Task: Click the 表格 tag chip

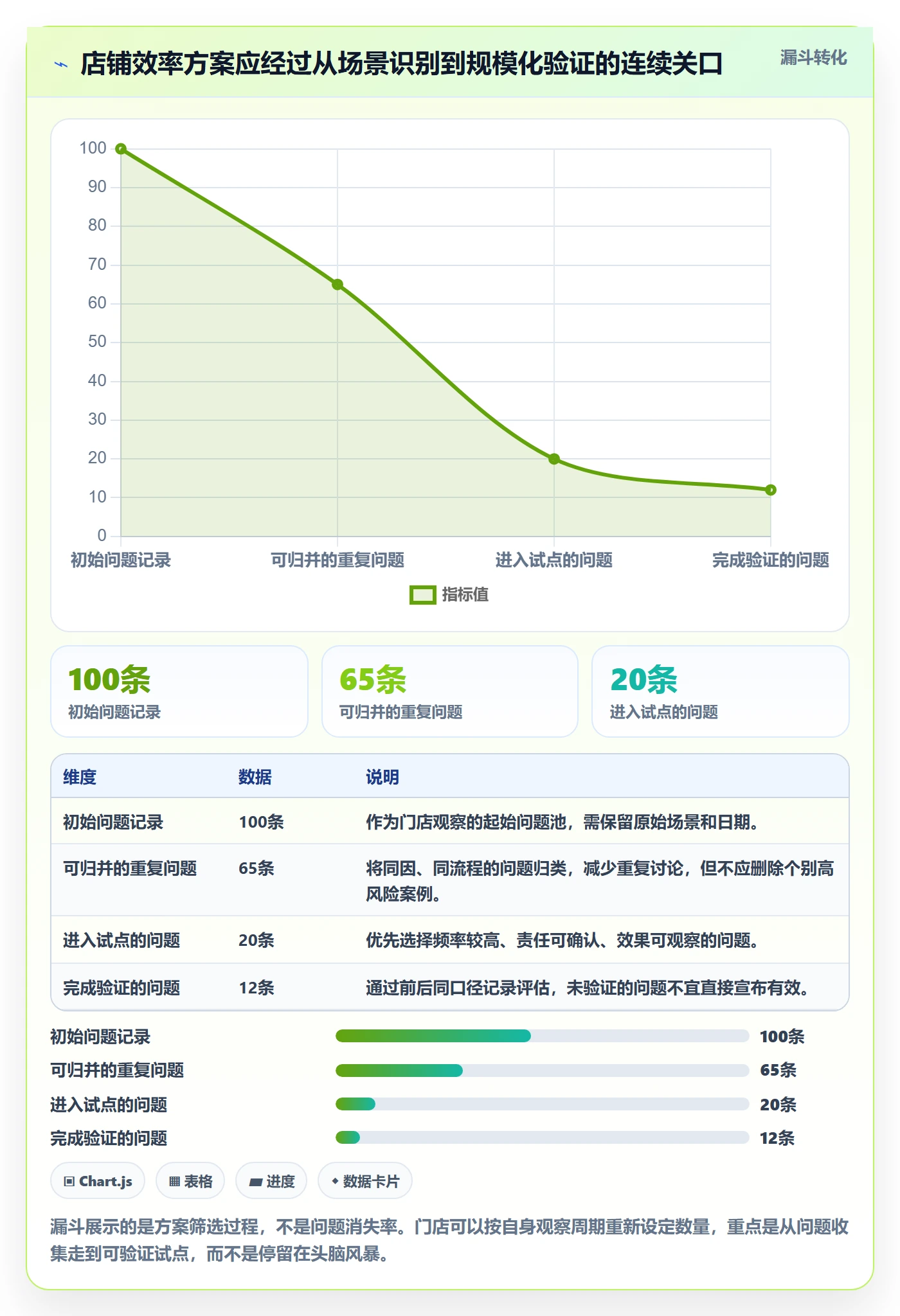Action: [x=190, y=1181]
